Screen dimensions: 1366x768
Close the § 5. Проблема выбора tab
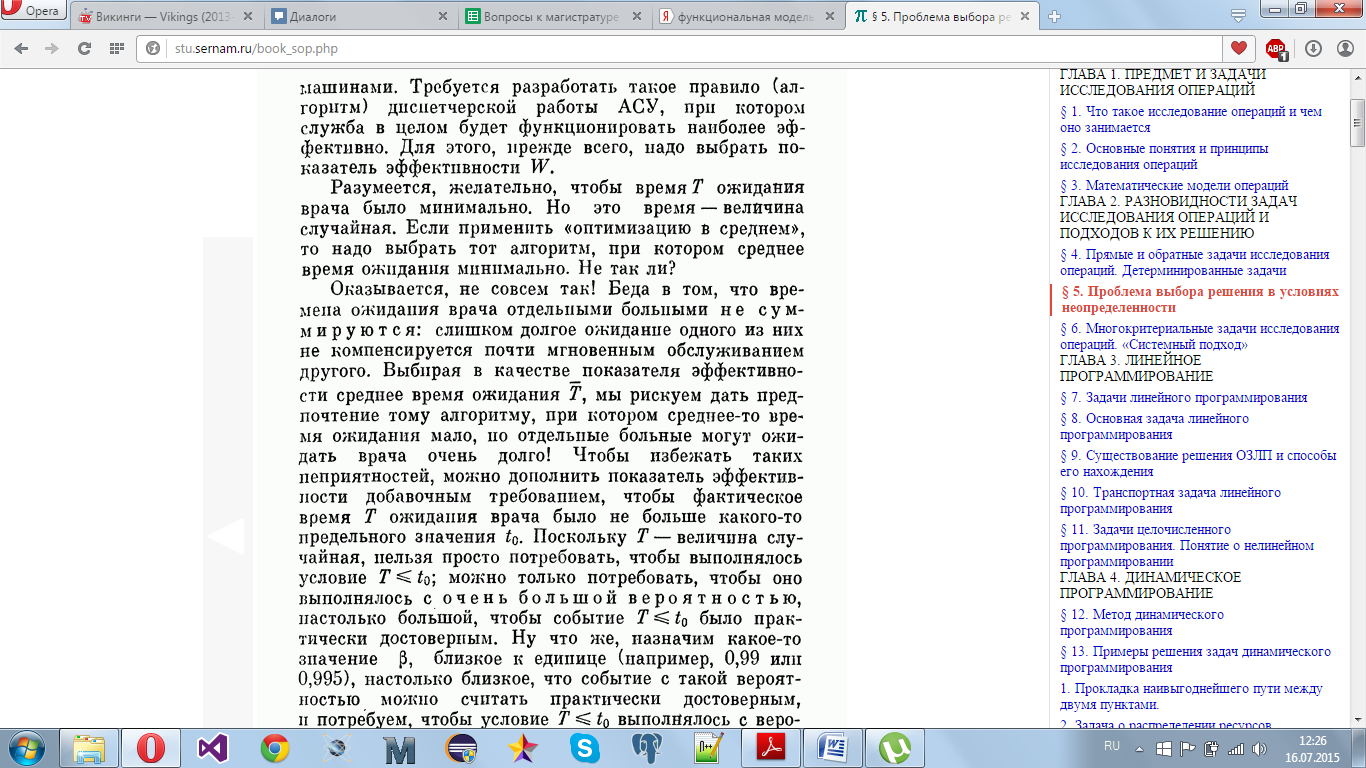click(1027, 17)
